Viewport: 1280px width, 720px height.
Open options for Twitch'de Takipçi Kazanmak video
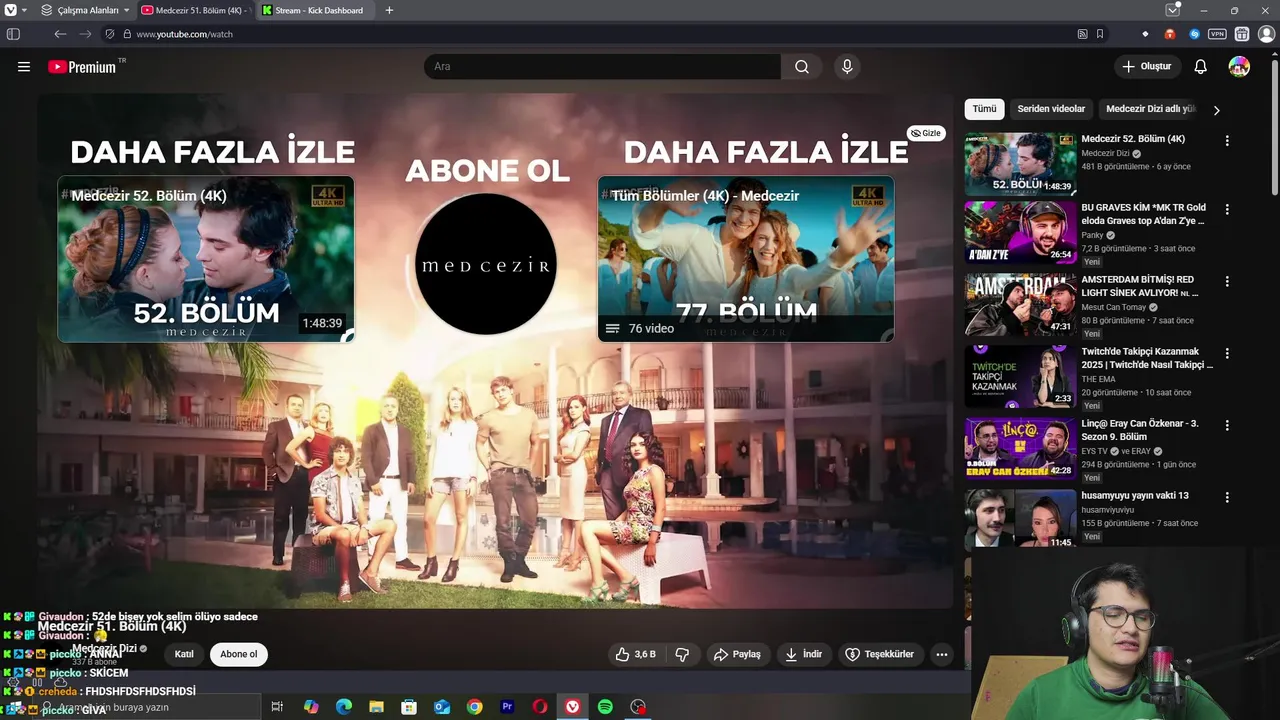(1227, 354)
